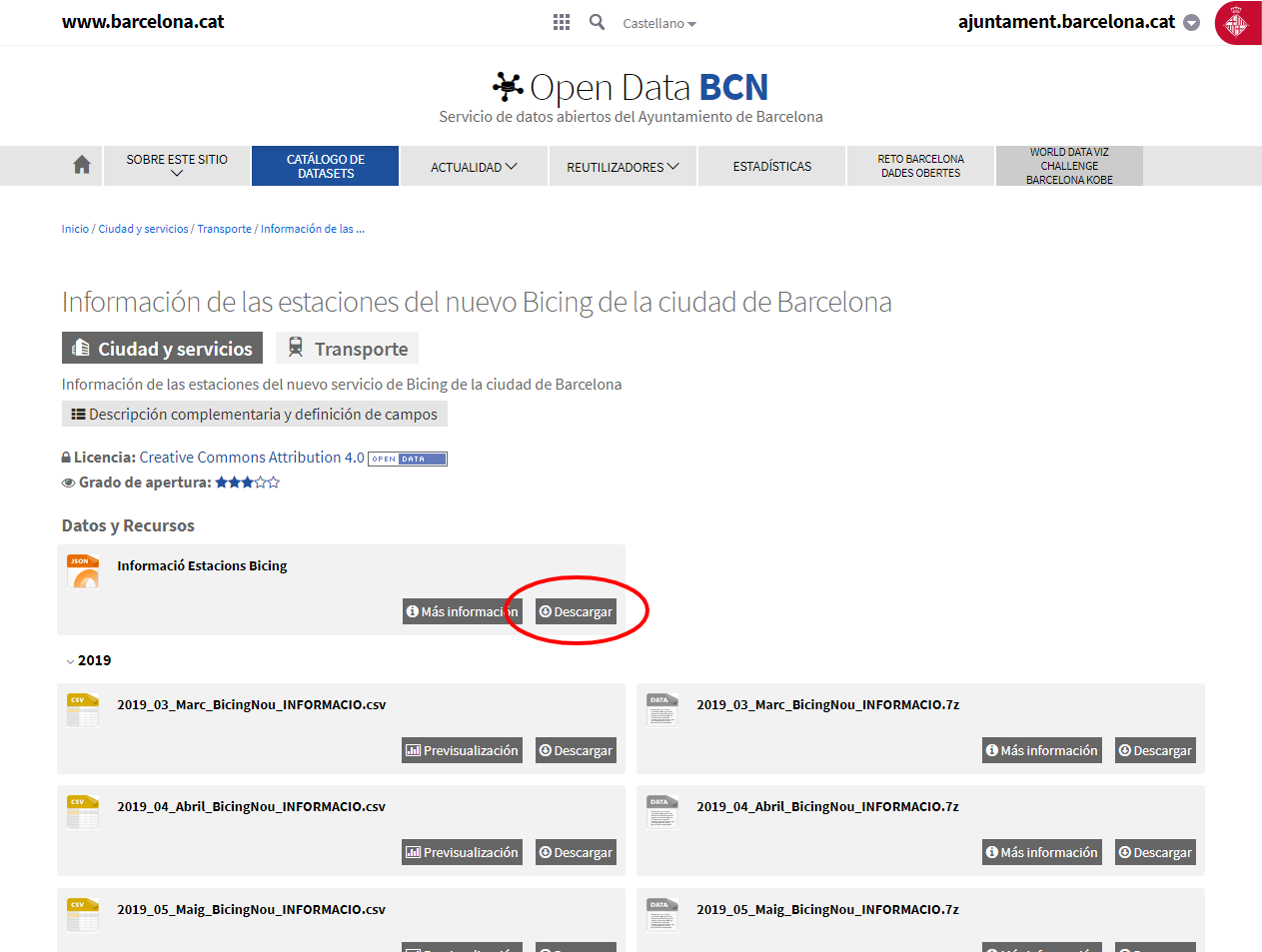1262x952 pixels.
Task: Open the Catálogo de datasets tab
Action: coord(326,166)
